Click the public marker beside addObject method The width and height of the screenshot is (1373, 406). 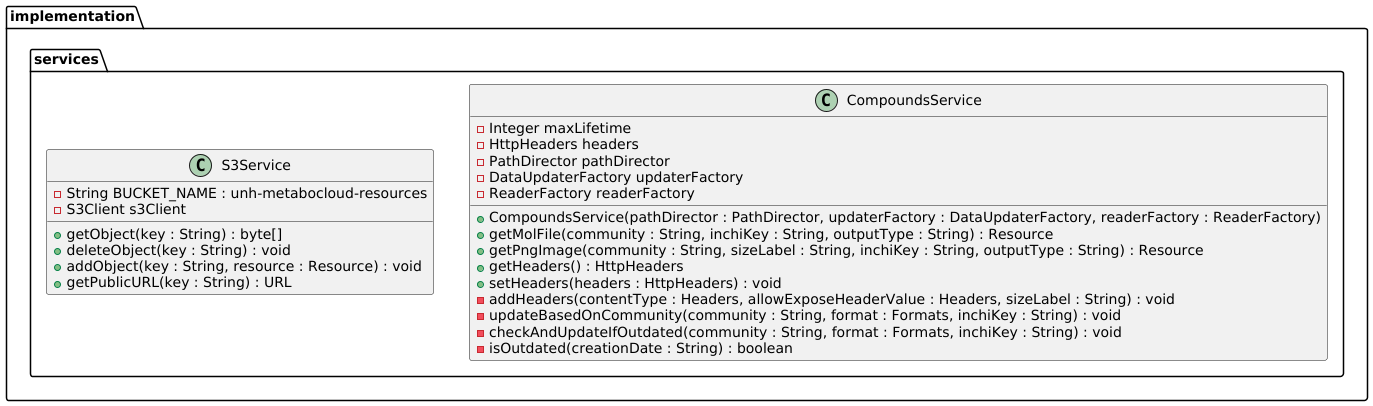(57, 267)
